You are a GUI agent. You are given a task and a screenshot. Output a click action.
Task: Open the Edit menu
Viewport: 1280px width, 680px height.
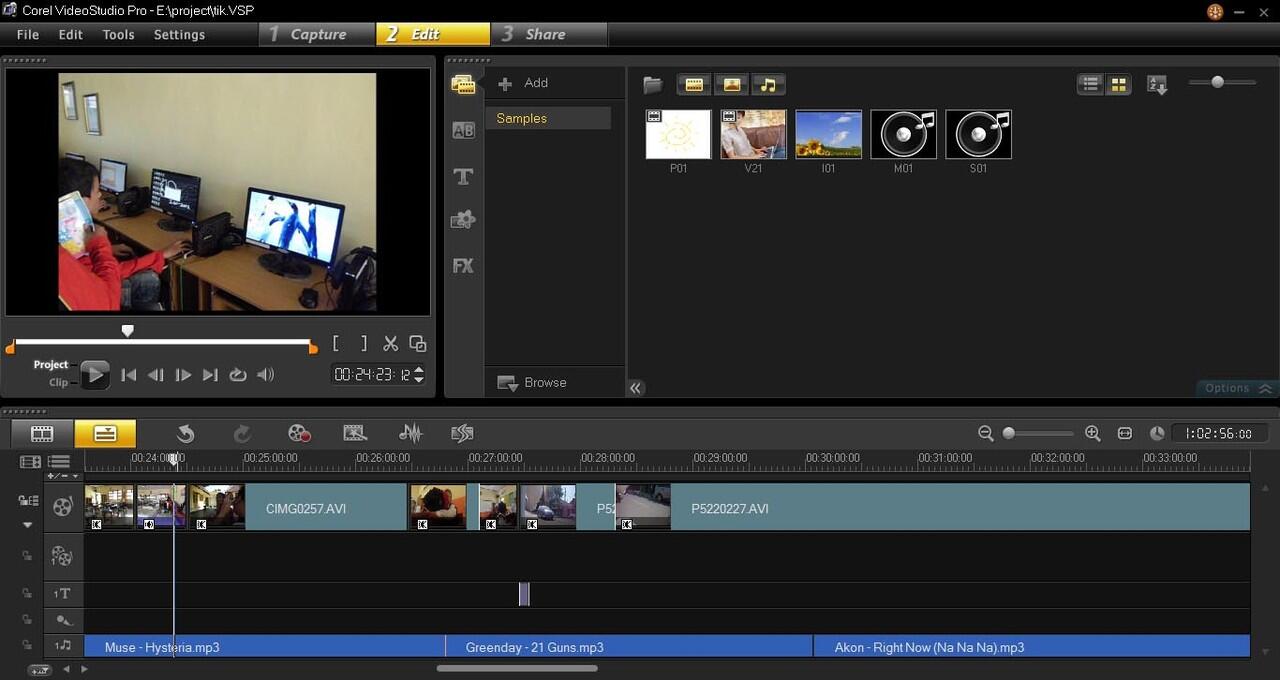(x=71, y=34)
